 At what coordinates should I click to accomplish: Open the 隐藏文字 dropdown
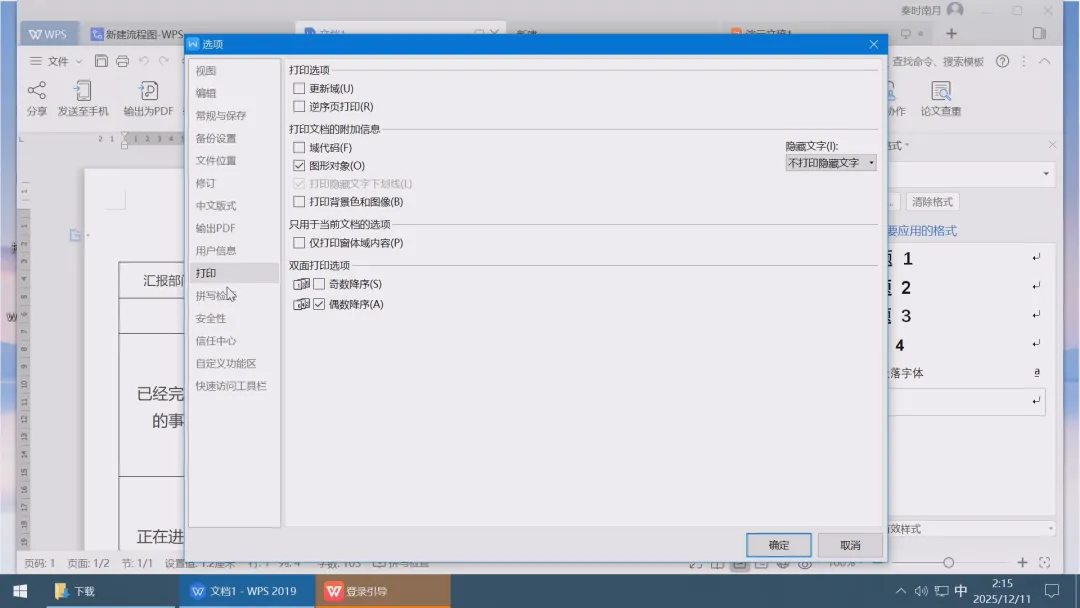coord(831,163)
